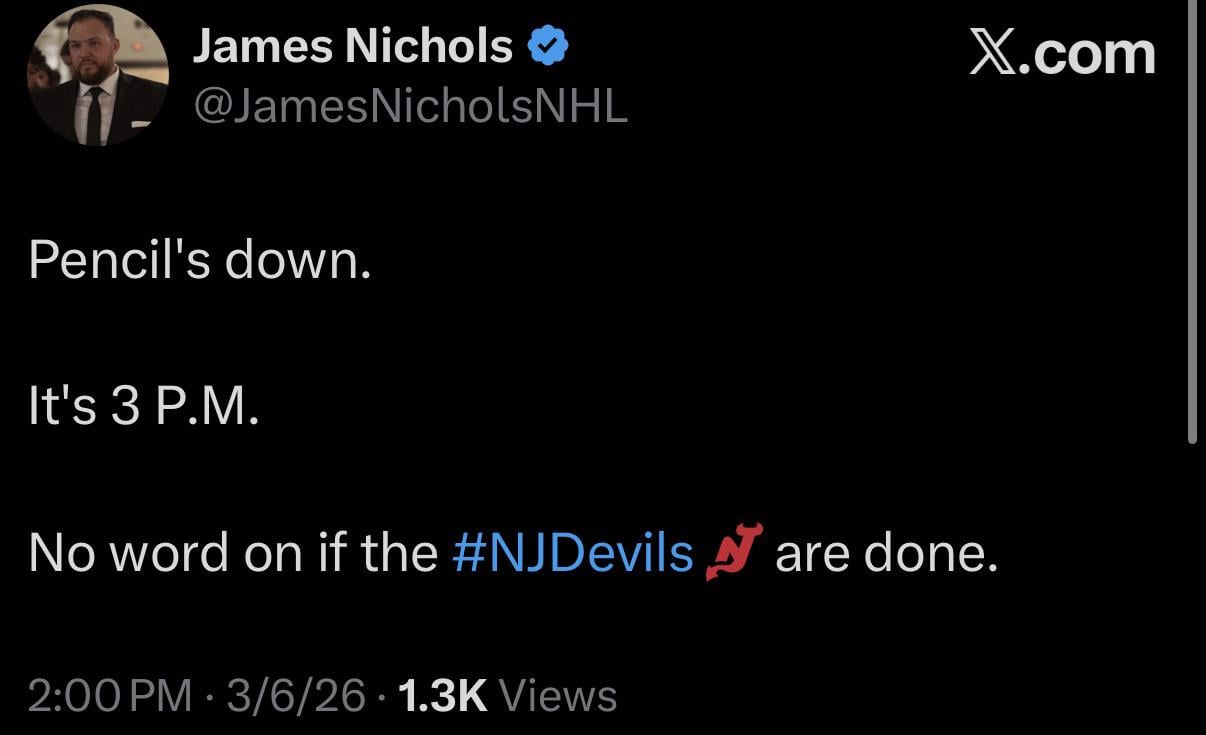The width and height of the screenshot is (1206, 735).
Task: Click the X logo watermark
Action: coord(993,53)
